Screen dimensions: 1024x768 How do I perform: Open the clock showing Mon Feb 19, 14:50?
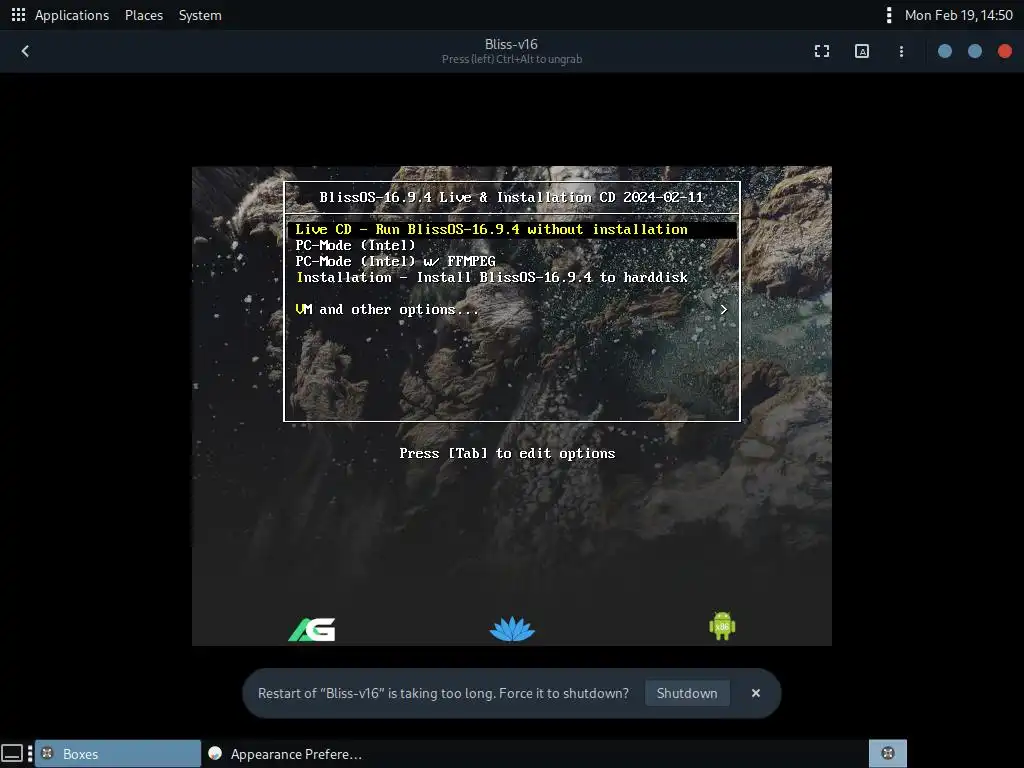click(958, 15)
